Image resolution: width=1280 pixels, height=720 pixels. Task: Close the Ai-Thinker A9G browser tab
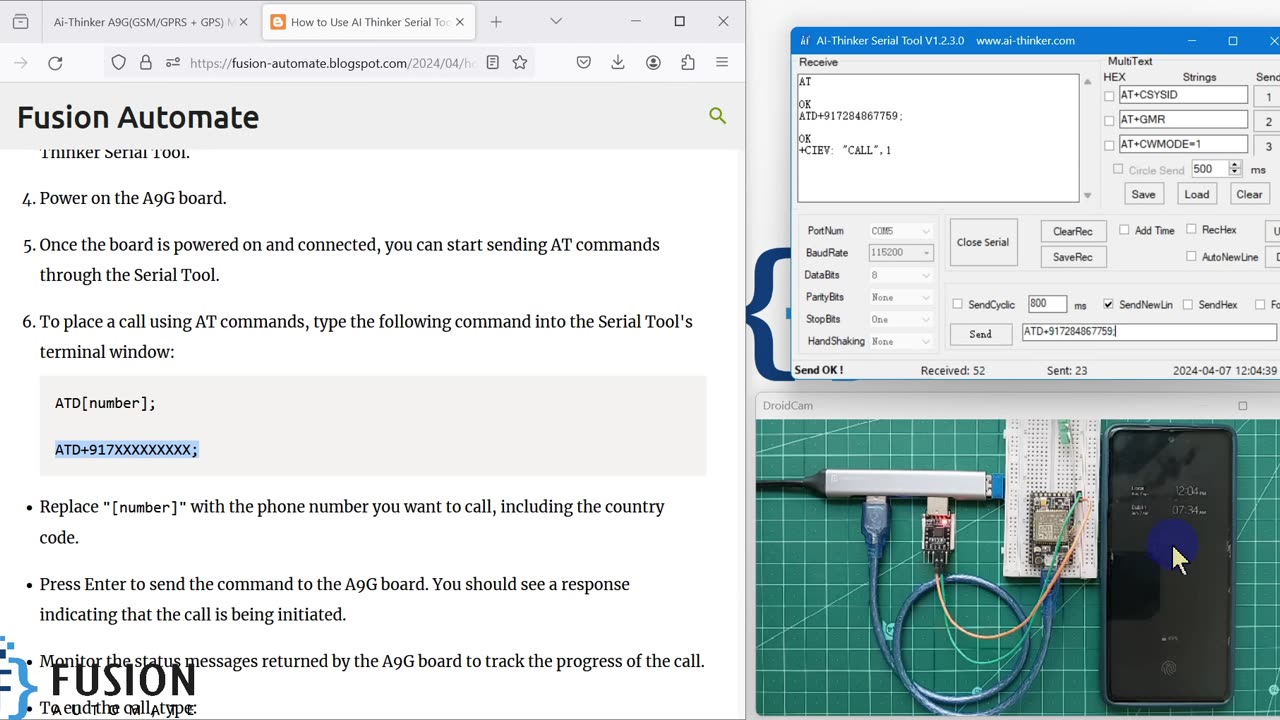pos(243,21)
